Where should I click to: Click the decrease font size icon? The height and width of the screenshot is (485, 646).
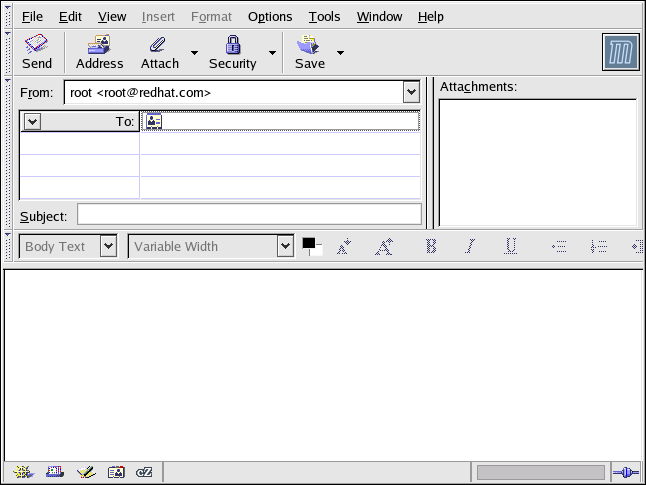point(344,246)
